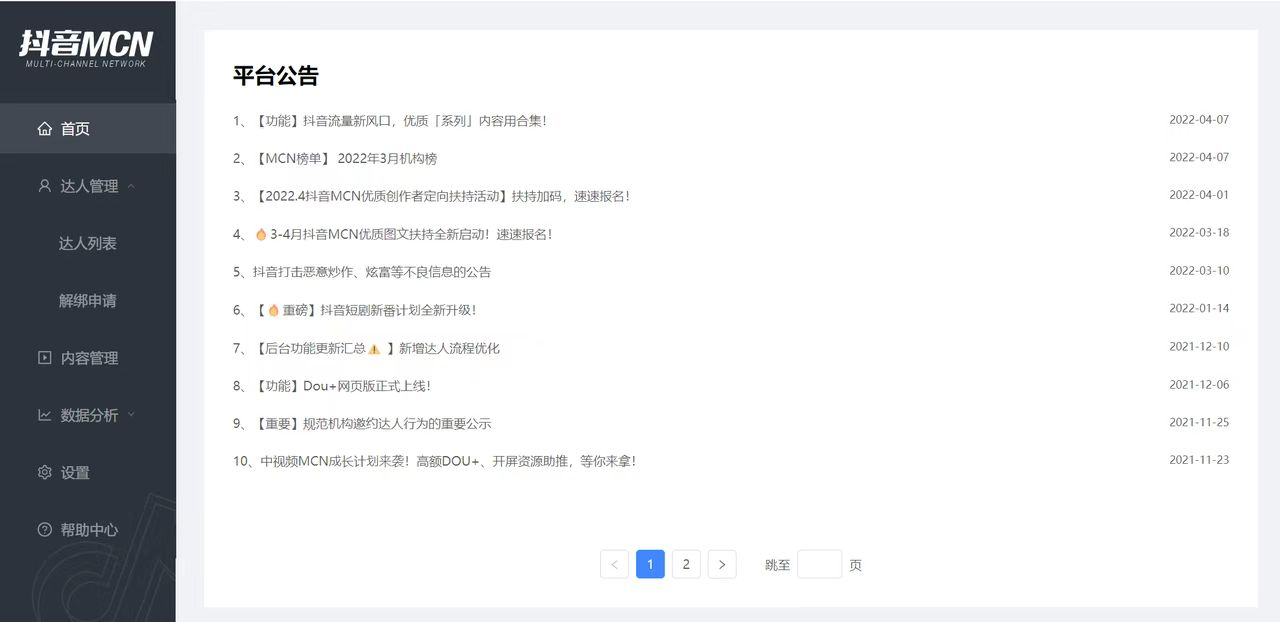Go to next page arrow
The height and width of the screenshot is (622, 1280).
[x=722, y=564]
